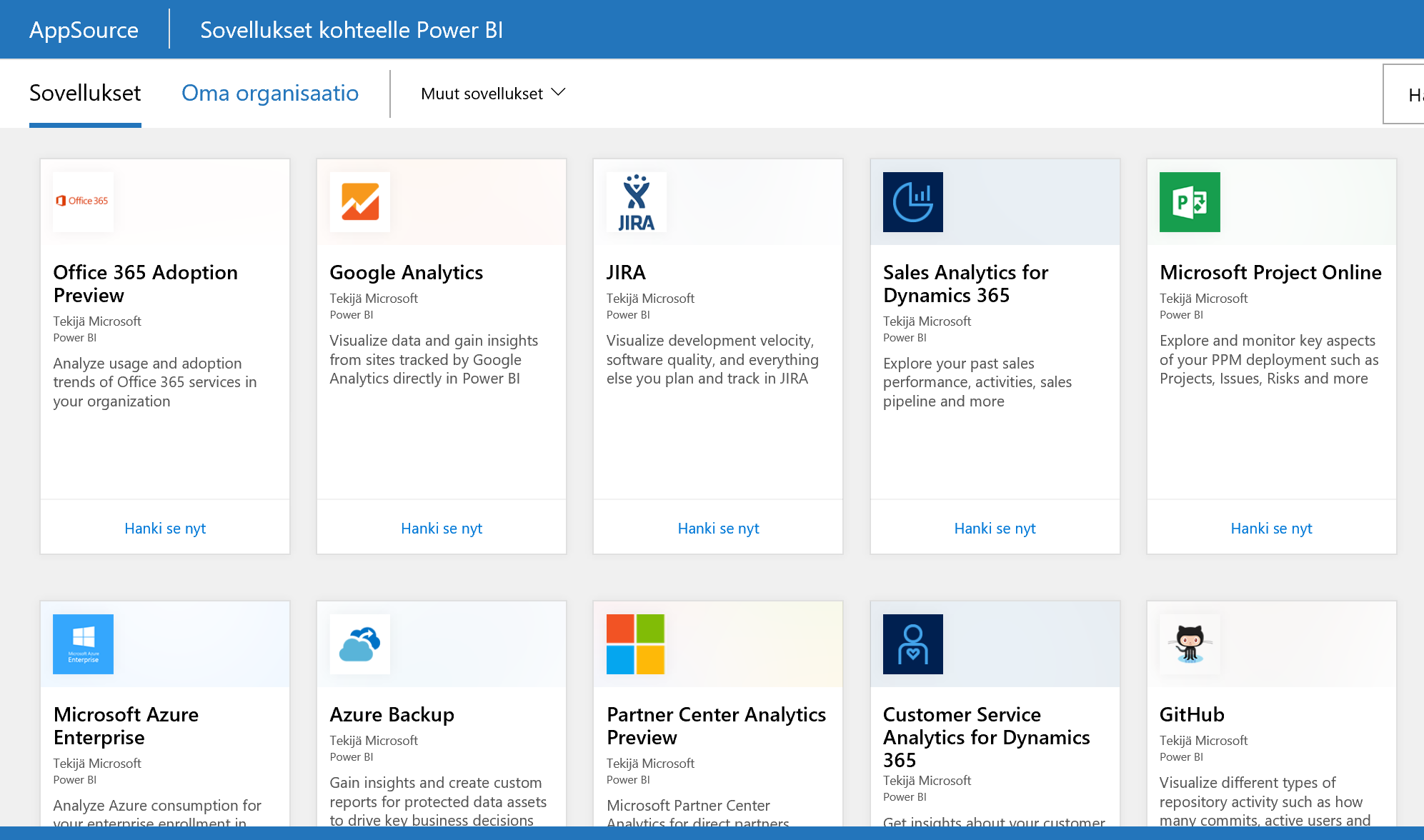Get Microsoft Project Online via Hanki se nyt
Image resolution: width=1424 pixels, height=840 pixels.
(x=1271, y=528)
